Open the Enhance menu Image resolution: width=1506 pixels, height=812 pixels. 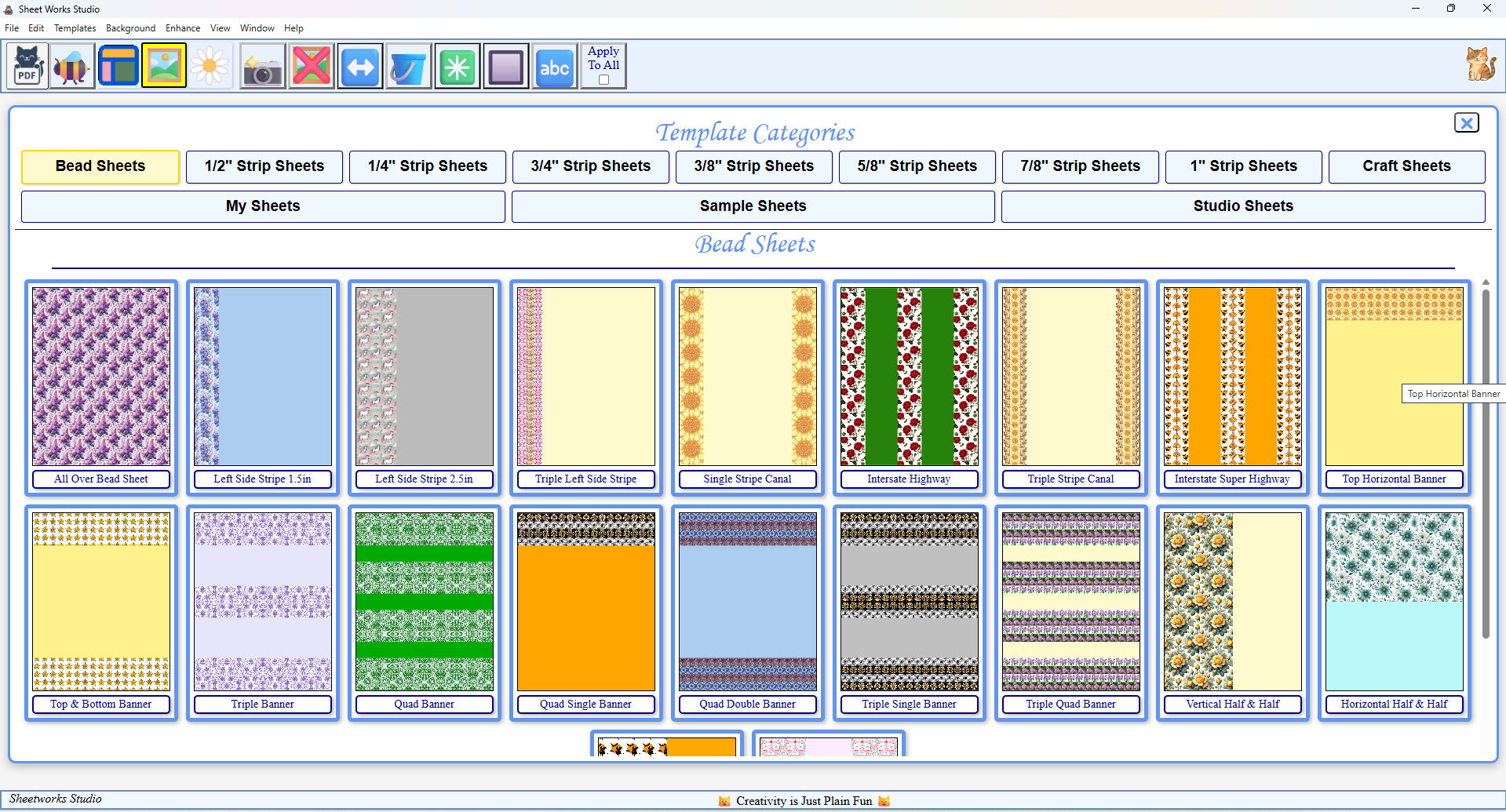click(x=182, y=28)
